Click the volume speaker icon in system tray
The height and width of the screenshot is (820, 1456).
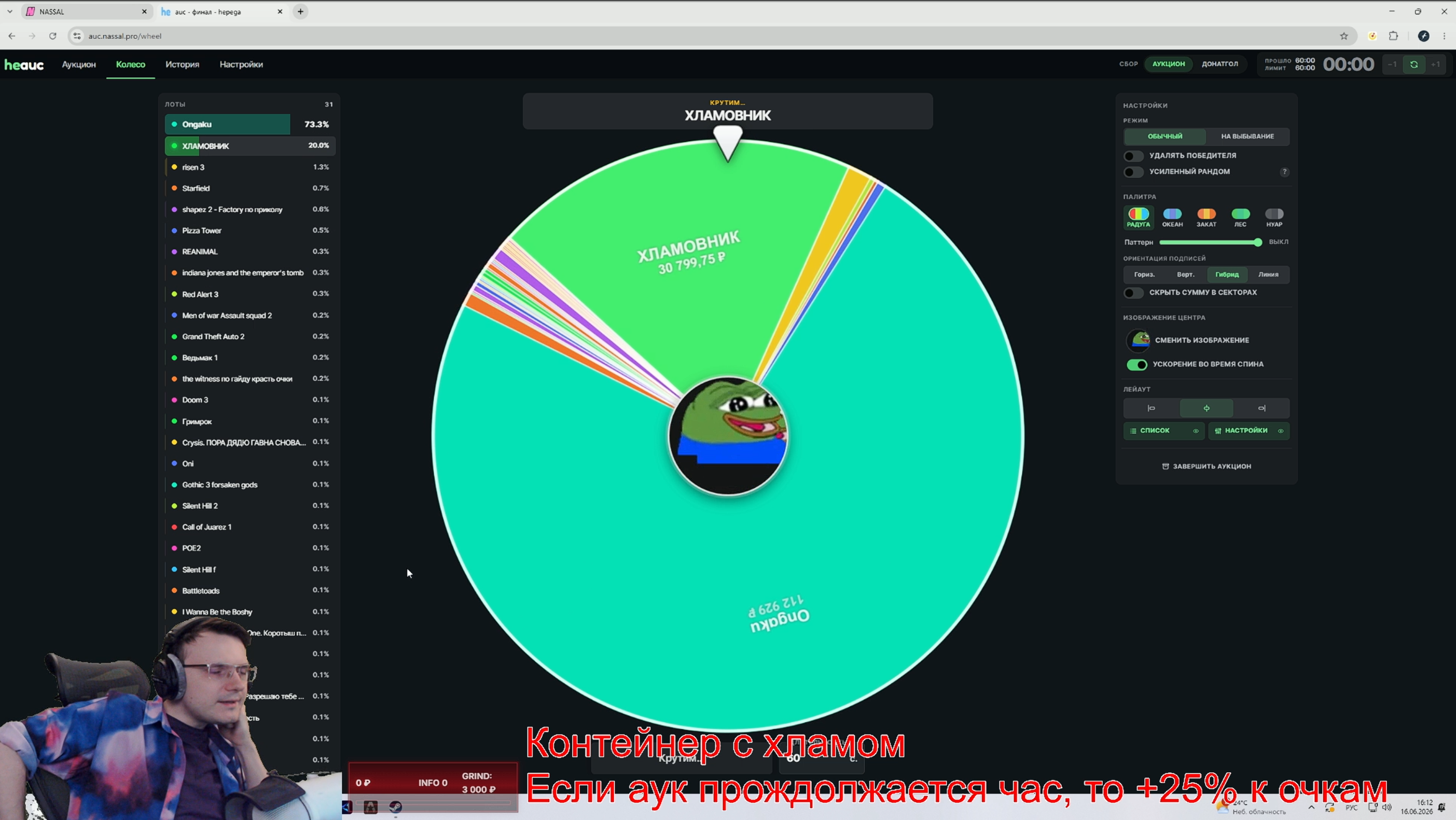point(1386,807)
